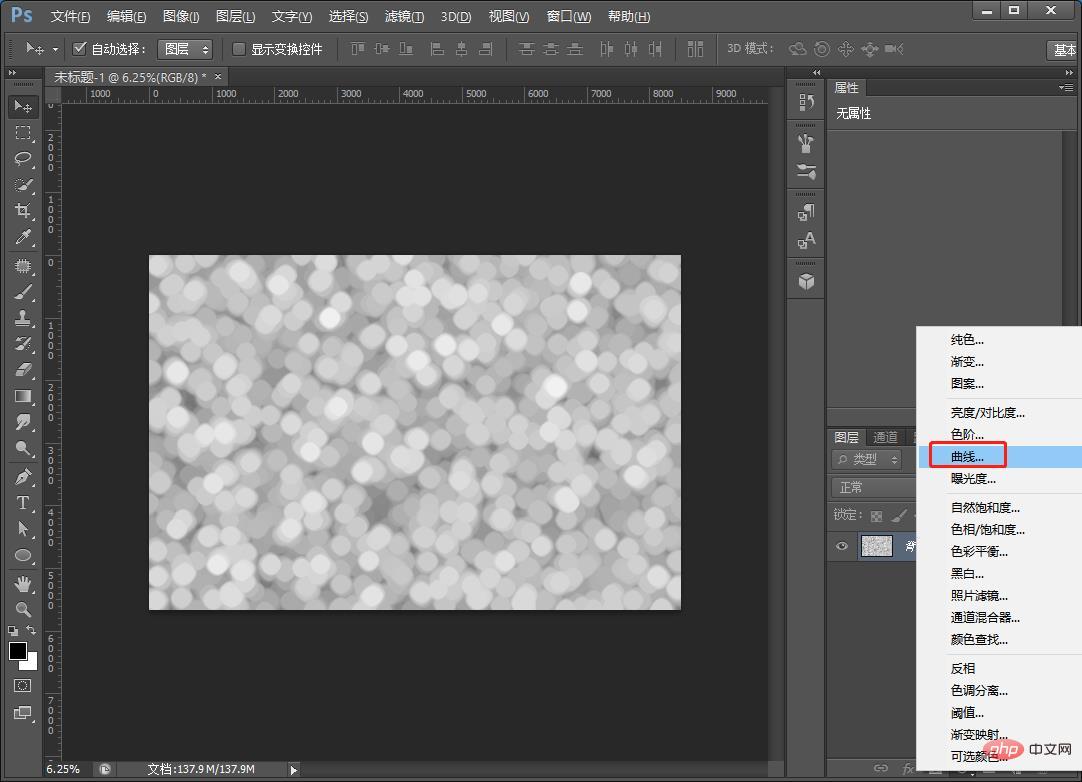Toggle Quick Mask mode
Viewport: 1082px width, 782px height.
[23, 685]
